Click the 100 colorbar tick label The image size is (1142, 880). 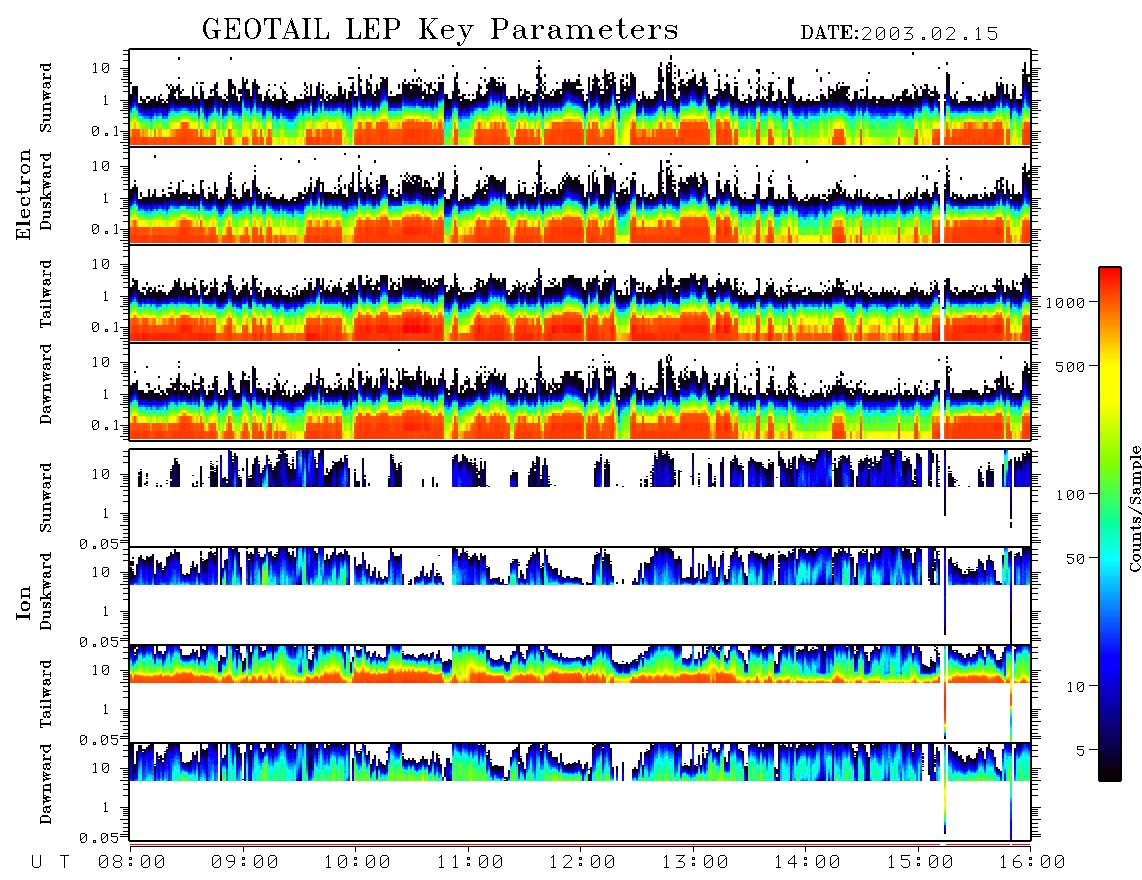[1071, 495]
